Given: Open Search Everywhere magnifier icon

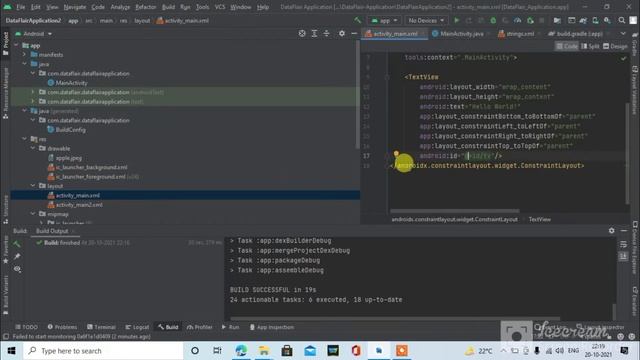Looking at the screenshot, I should [621, 20].
